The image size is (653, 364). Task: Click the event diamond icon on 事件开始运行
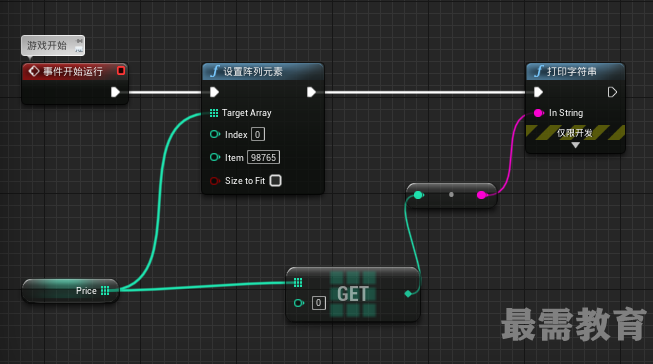coord(34,71)
